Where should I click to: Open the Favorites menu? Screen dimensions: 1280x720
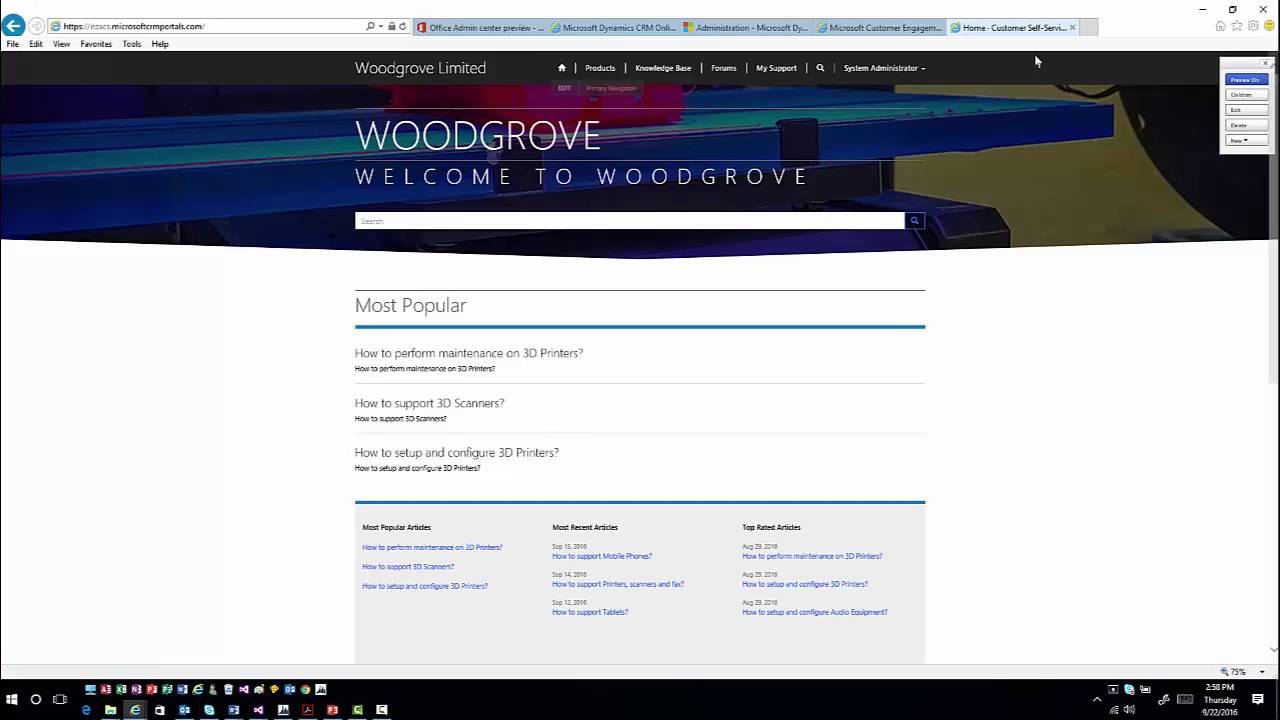point(96,44)
